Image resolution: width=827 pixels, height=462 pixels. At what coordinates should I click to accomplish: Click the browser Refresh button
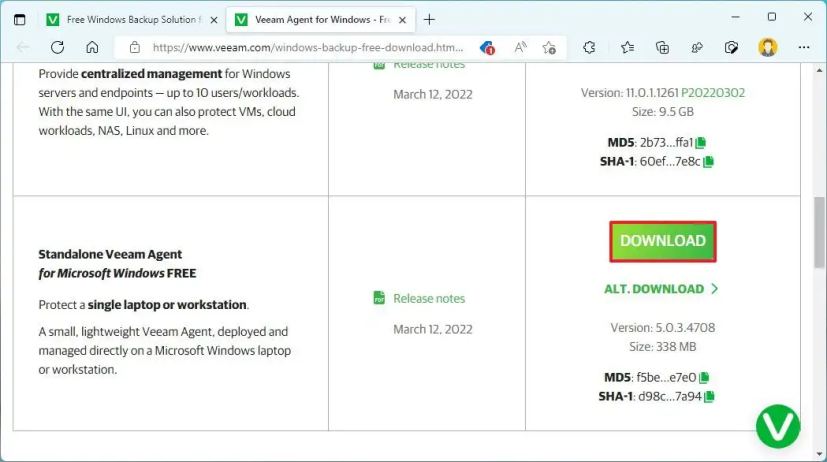coord(57,47)
